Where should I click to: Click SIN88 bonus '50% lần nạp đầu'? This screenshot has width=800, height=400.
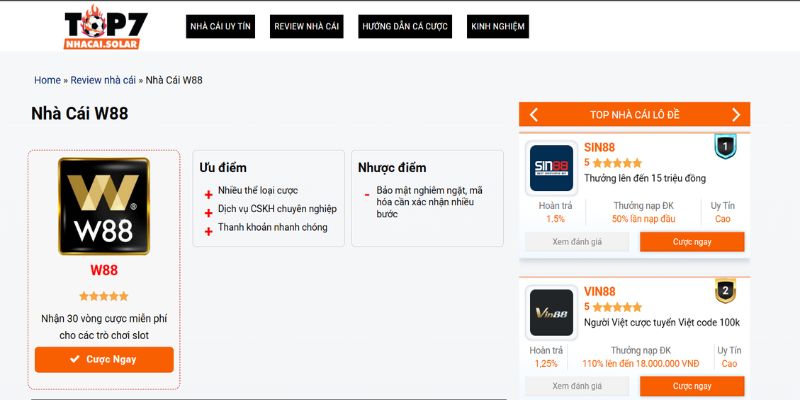[x=643, y=219]
